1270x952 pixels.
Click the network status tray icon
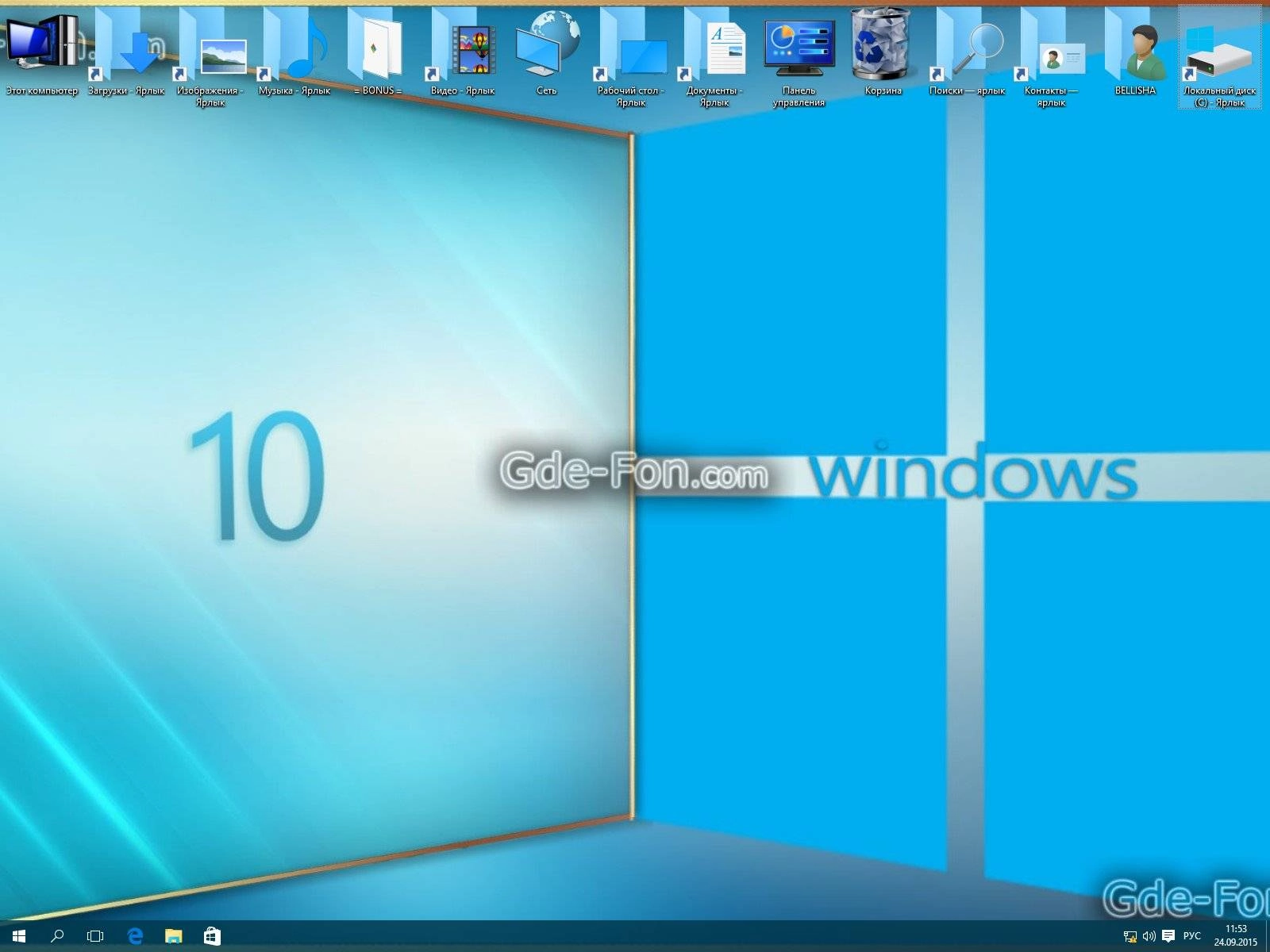point(1130,936)
